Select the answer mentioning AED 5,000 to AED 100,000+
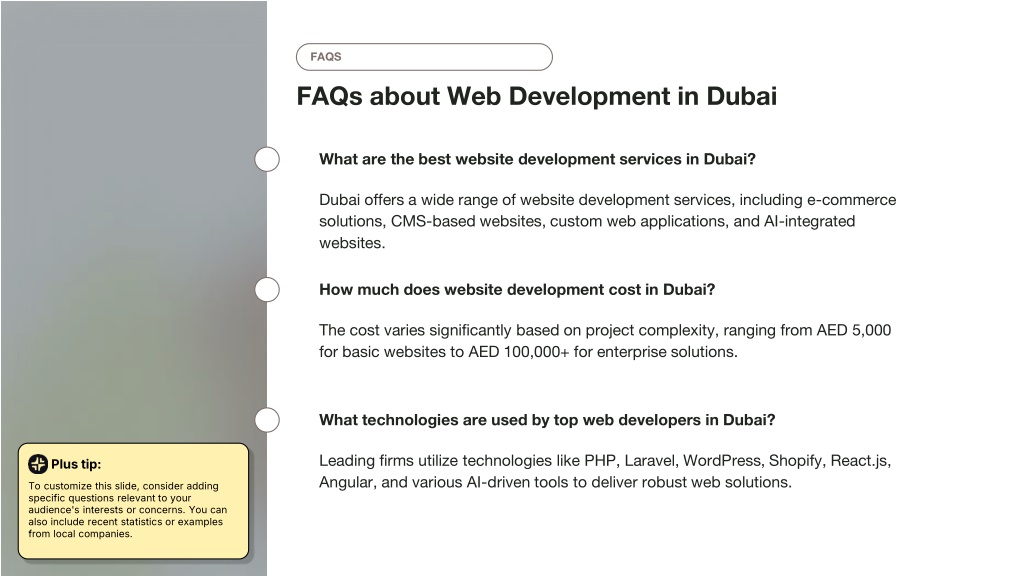 [605, 341]
